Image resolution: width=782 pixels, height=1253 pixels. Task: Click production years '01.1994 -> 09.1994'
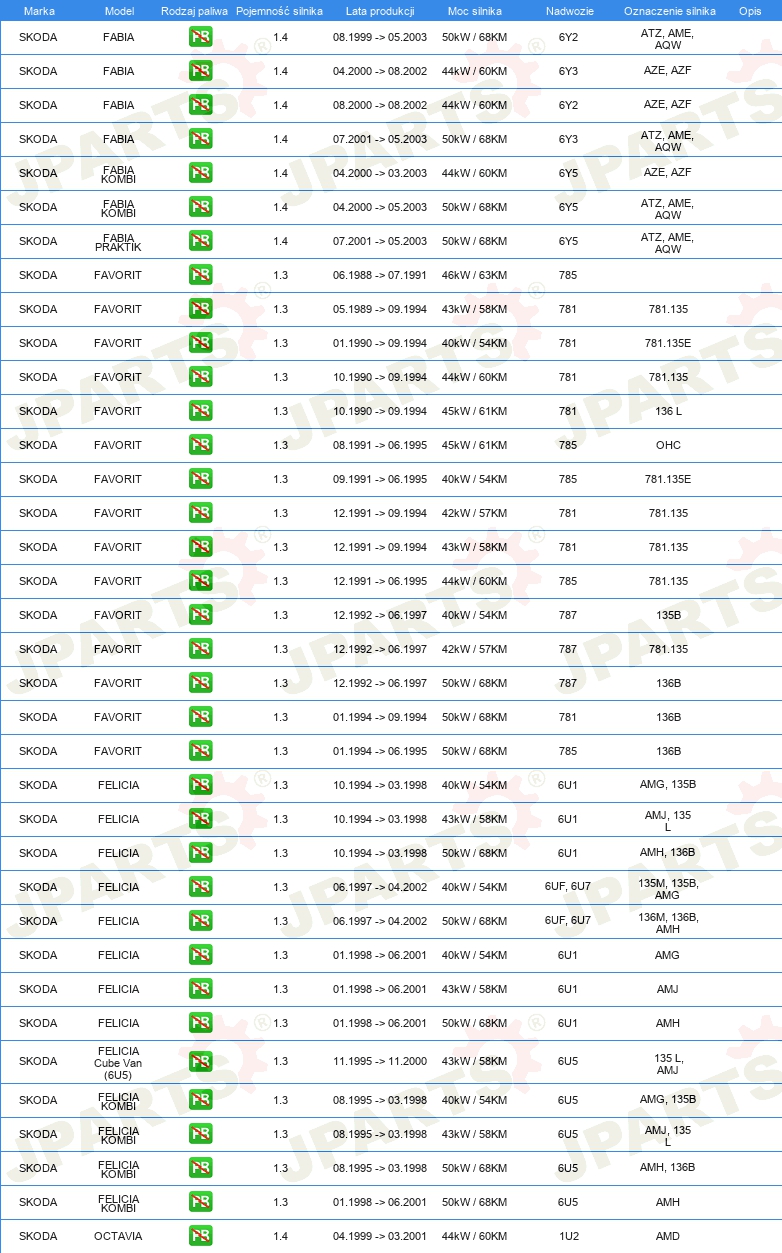click(x=380, y=717)
